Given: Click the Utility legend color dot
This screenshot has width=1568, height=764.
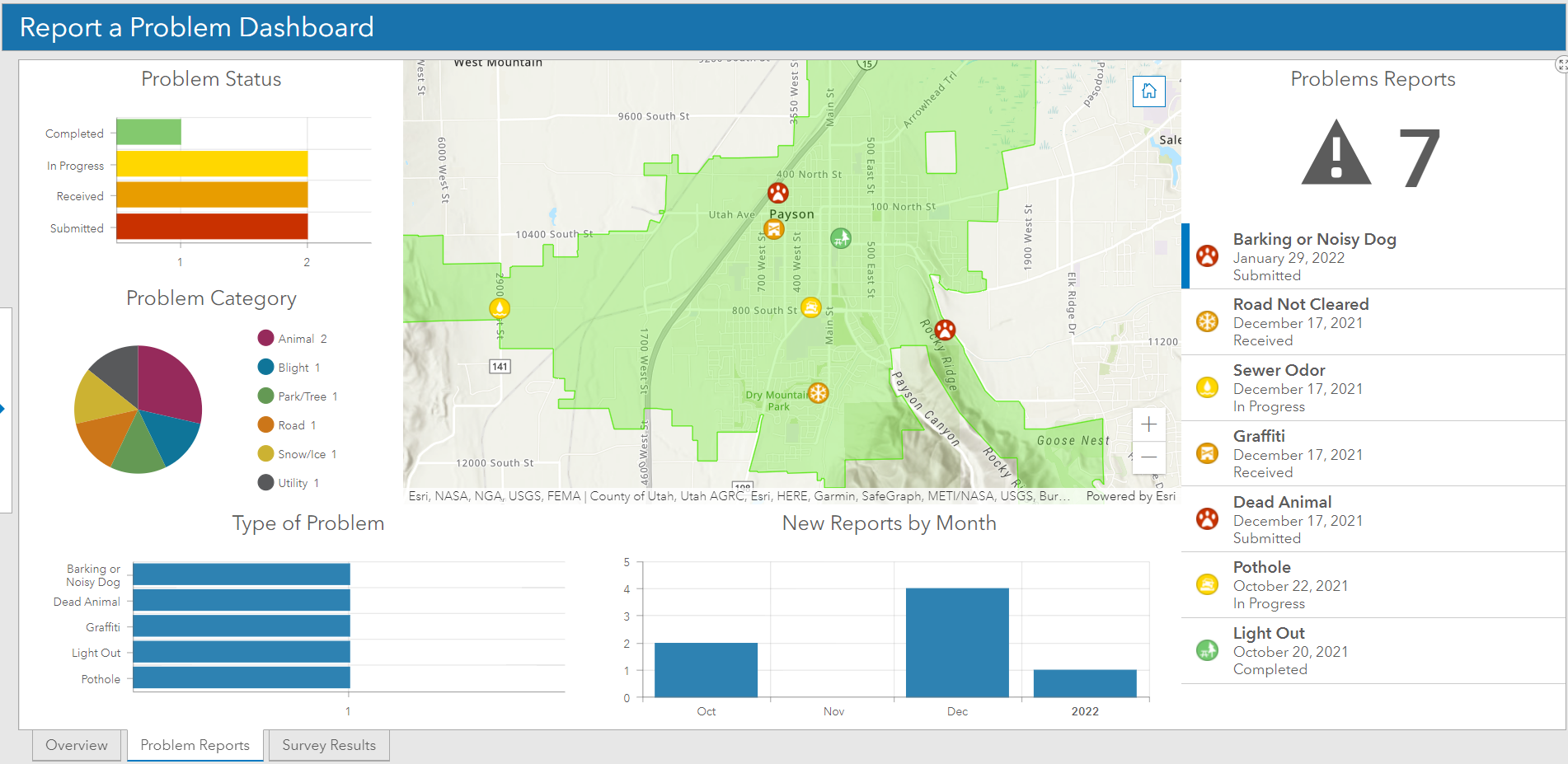Looking at the screenshot, I should (x=265, y=482).
